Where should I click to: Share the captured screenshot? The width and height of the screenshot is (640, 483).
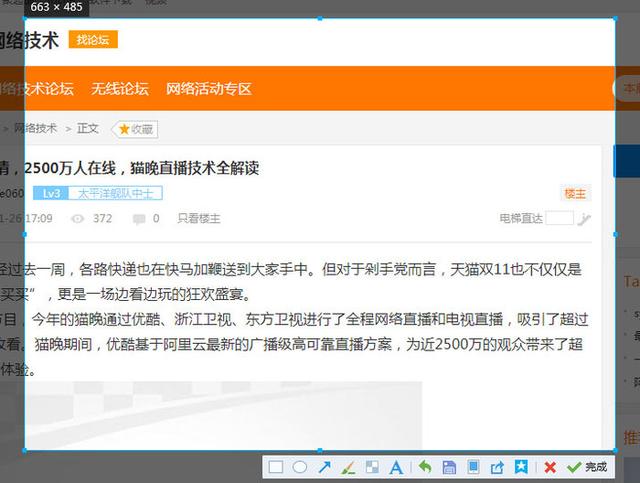(497, 467)
